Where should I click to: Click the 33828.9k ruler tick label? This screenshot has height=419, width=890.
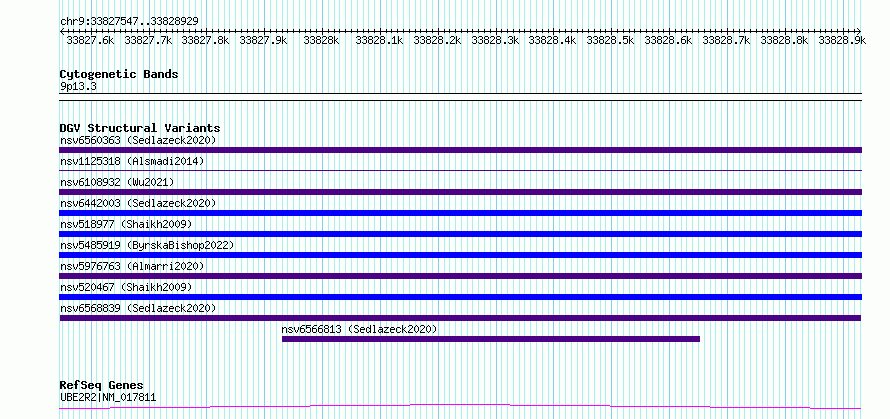tap(842, 40)
